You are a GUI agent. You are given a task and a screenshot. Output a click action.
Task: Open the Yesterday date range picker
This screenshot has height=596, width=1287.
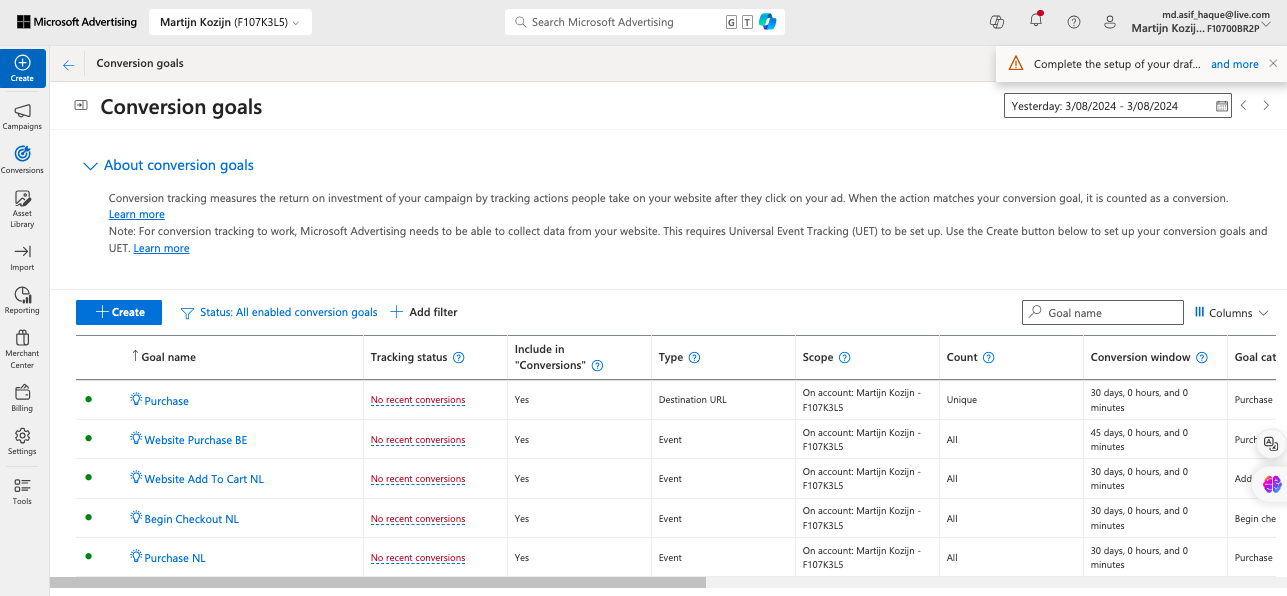[x=1118, y=106]
